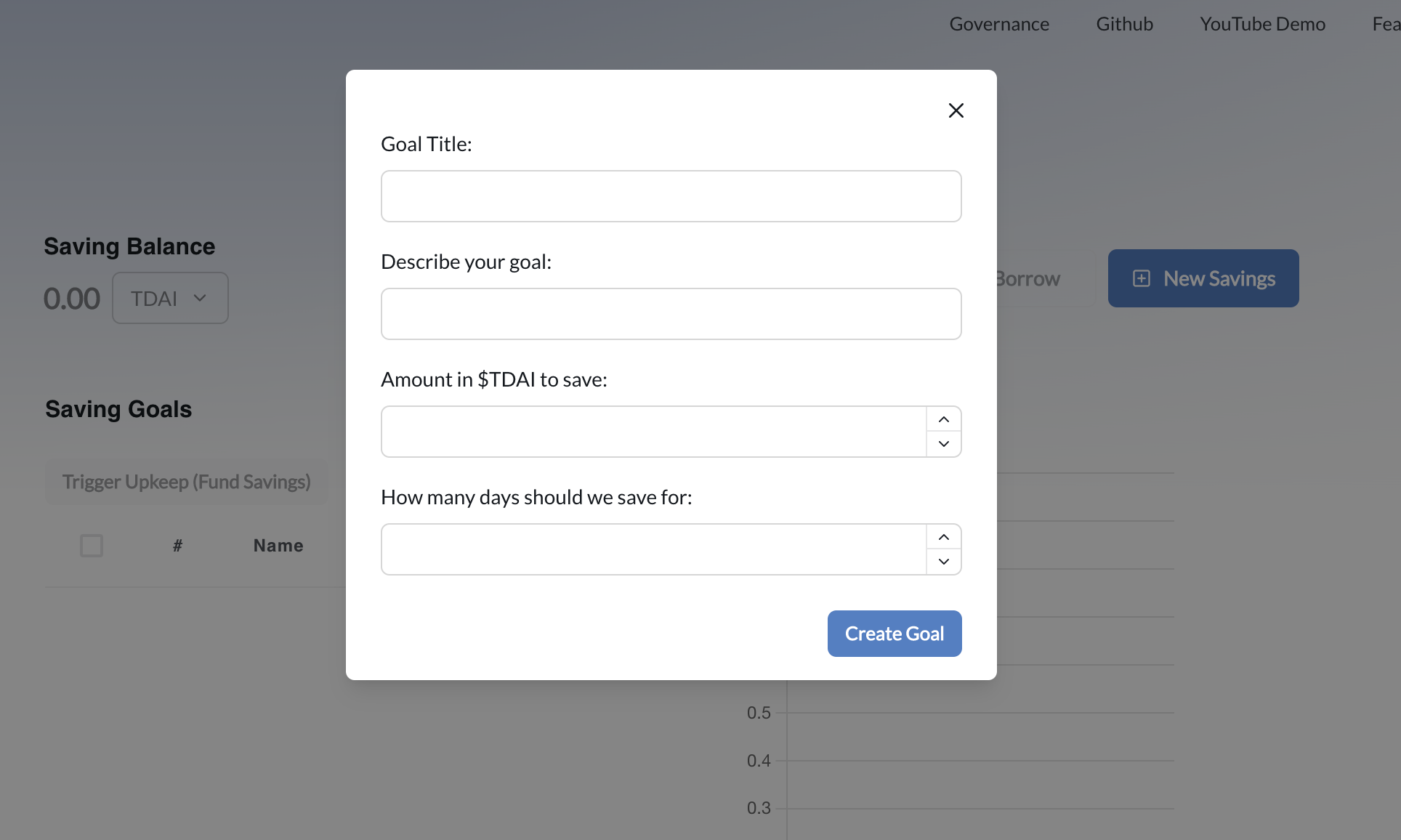Click the TDAI dropdown chevron
This screenshot has height=840, width=1401.
click(x=200, y=298)
